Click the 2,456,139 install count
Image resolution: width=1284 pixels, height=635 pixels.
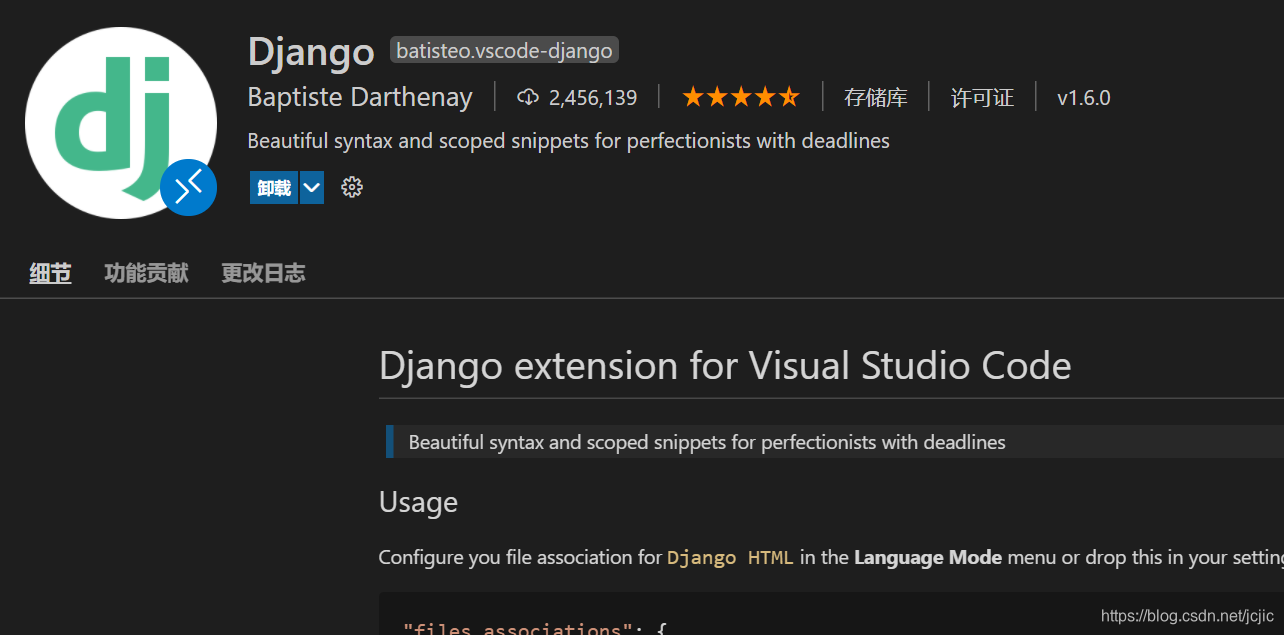pyautogui.click(x=593, y=97)
